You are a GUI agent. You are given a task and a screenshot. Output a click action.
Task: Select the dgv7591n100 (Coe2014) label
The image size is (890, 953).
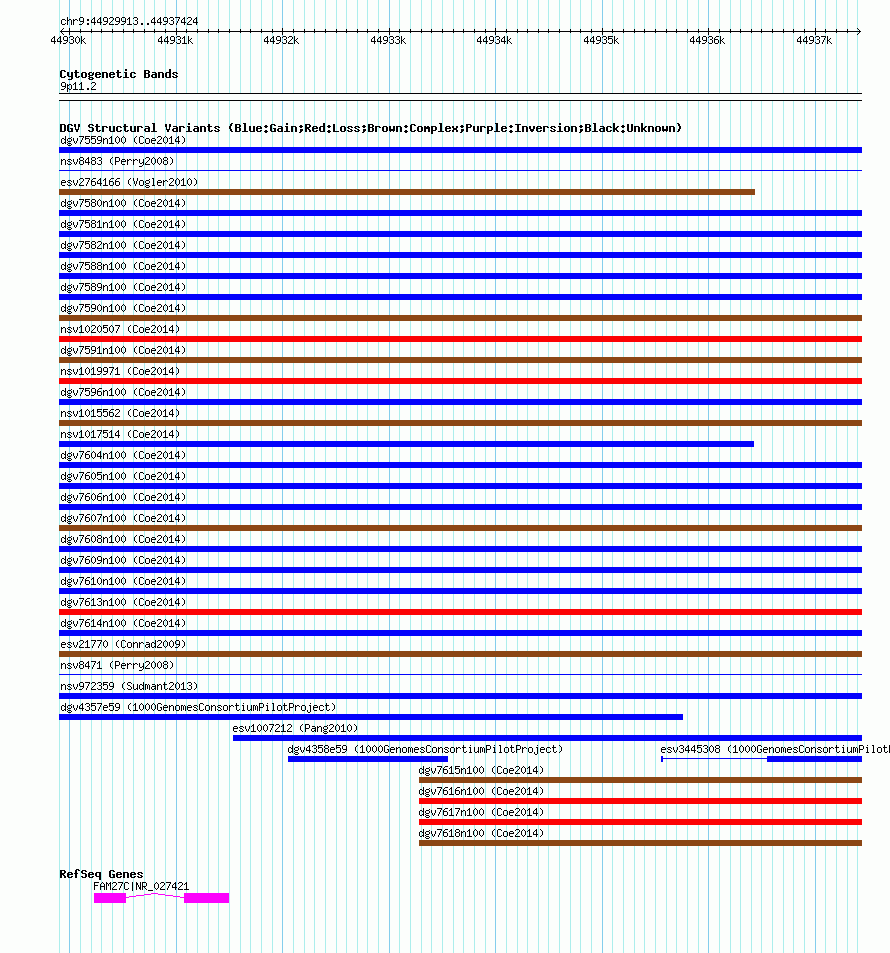coord(123,350)
